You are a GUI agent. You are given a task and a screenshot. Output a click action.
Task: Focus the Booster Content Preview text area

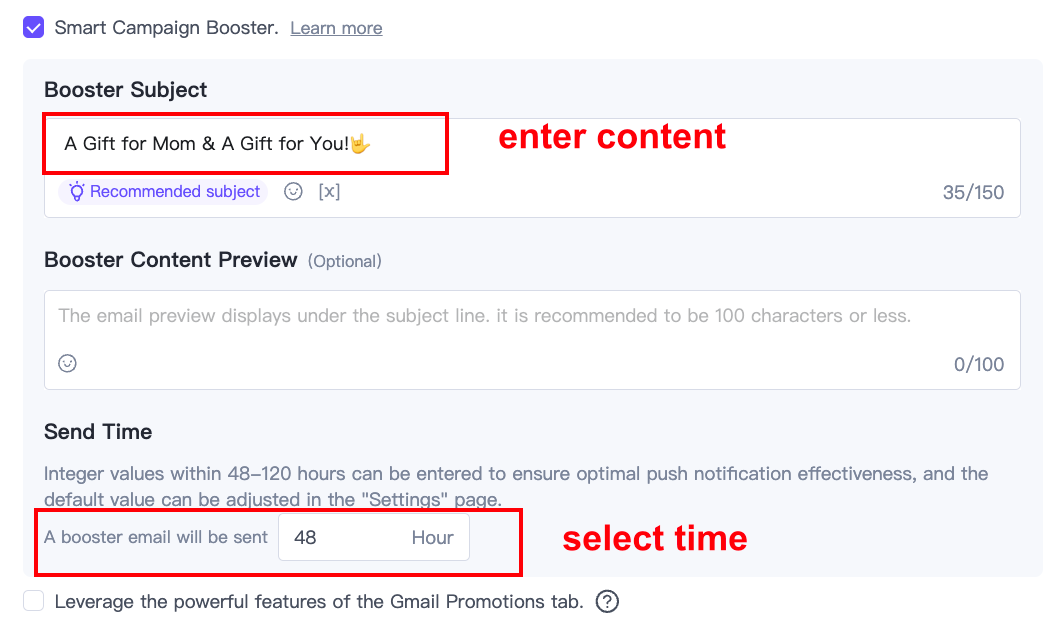click(530, 317)
